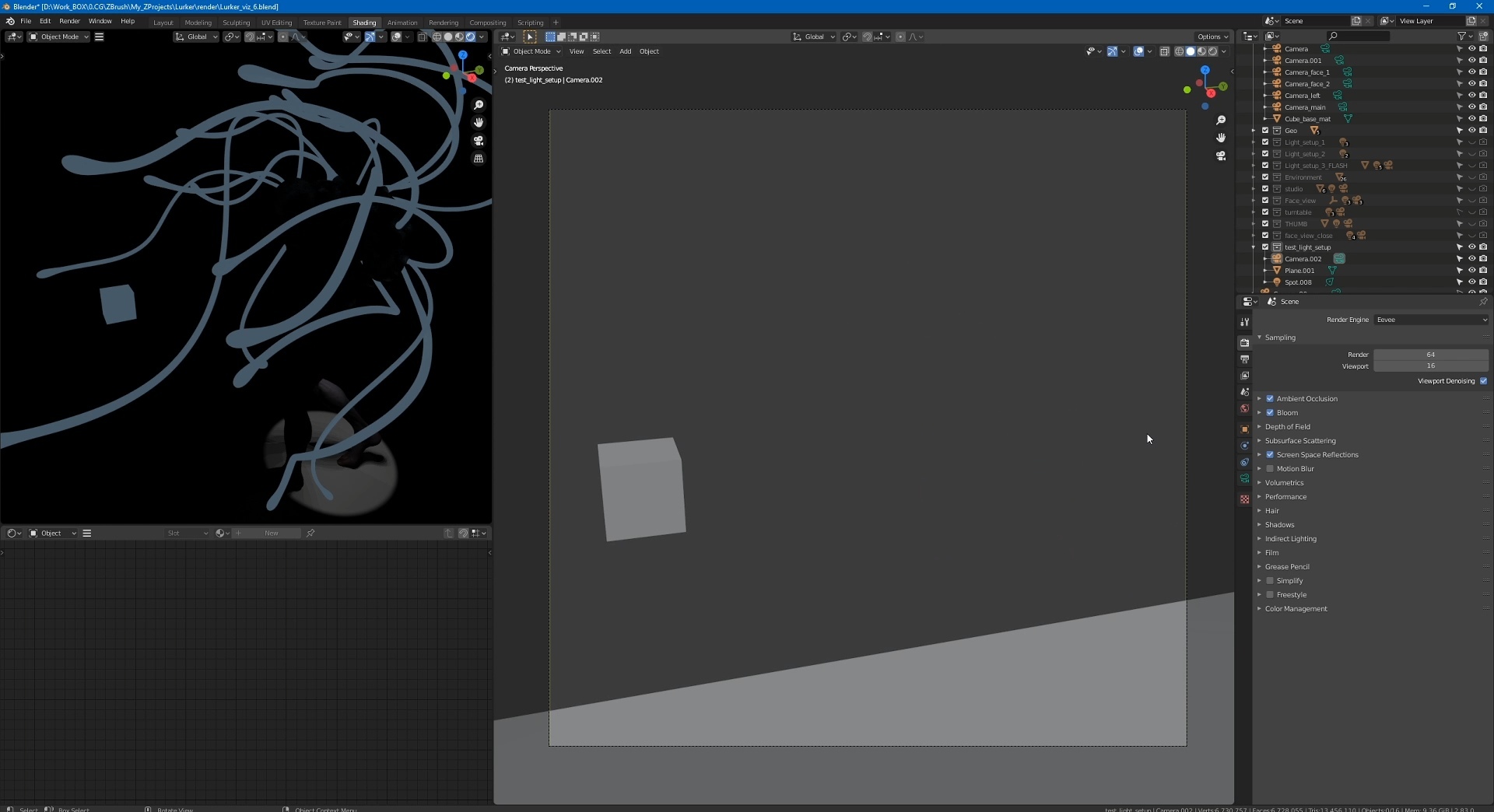Disable the Bloom checkbox
Screen dimensions: 1494x812
[1270, 413]
